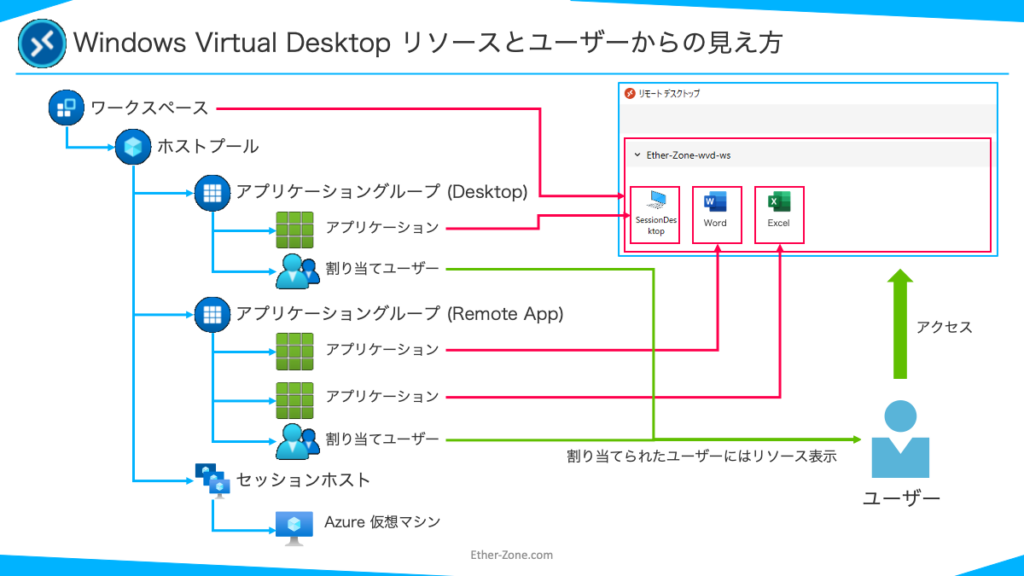Click the ホストプール label

208,146
